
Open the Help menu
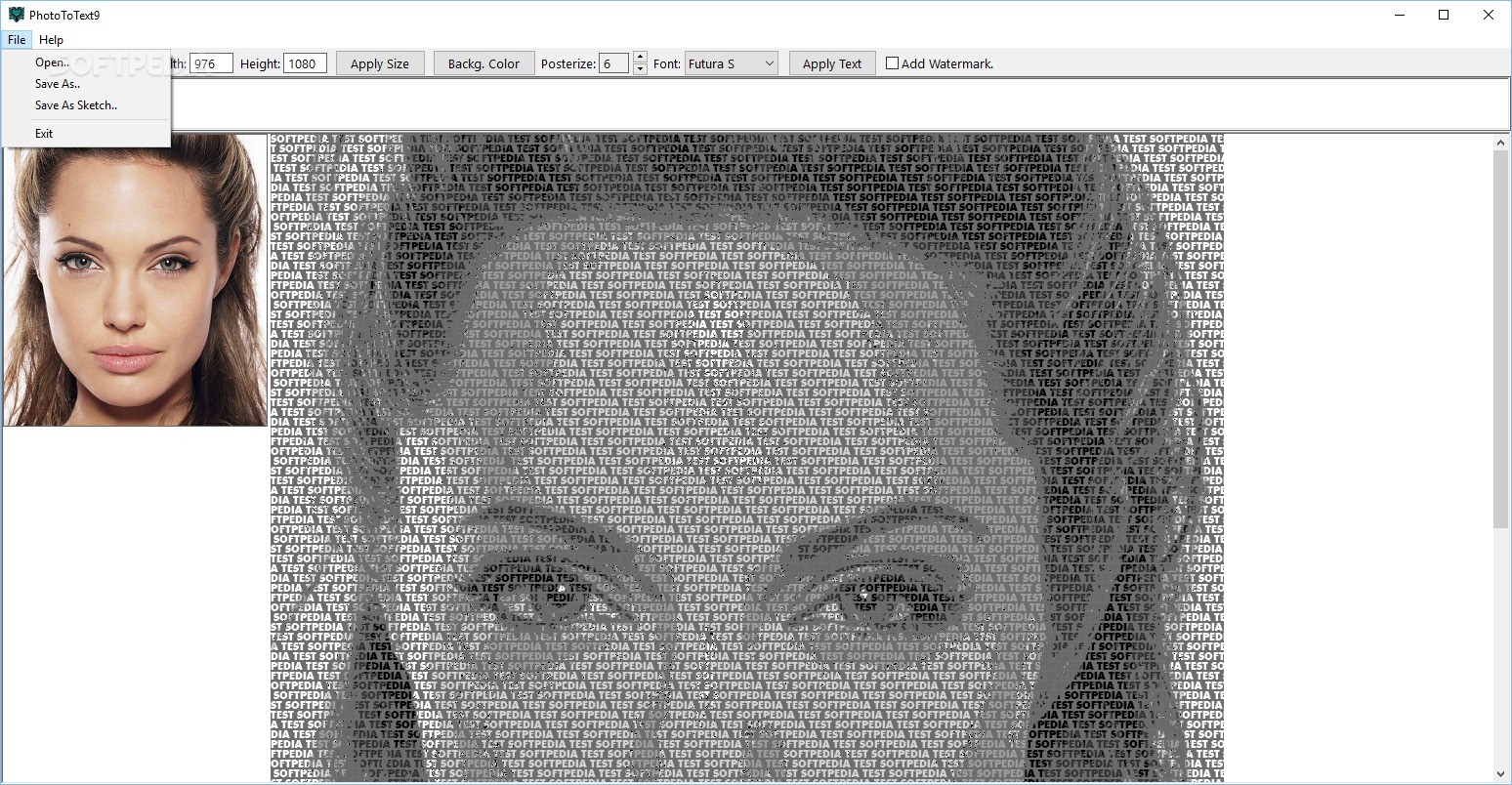pos(51,40)
